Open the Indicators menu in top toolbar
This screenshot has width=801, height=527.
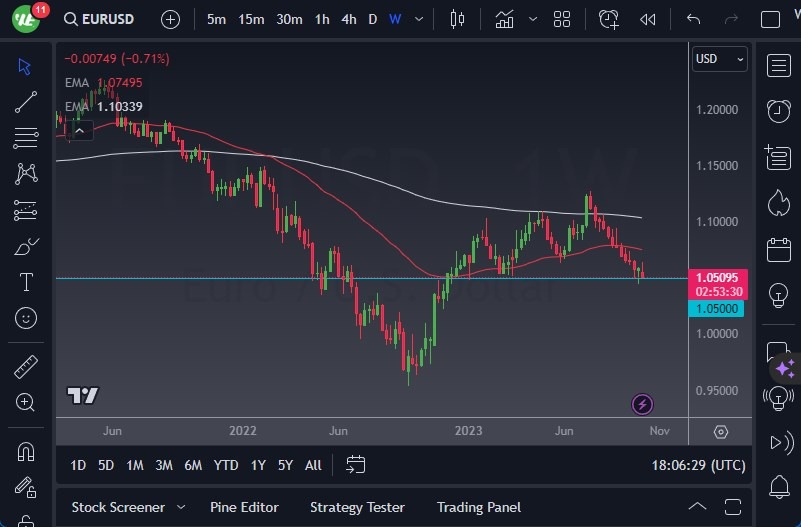[x=505, y=19]
